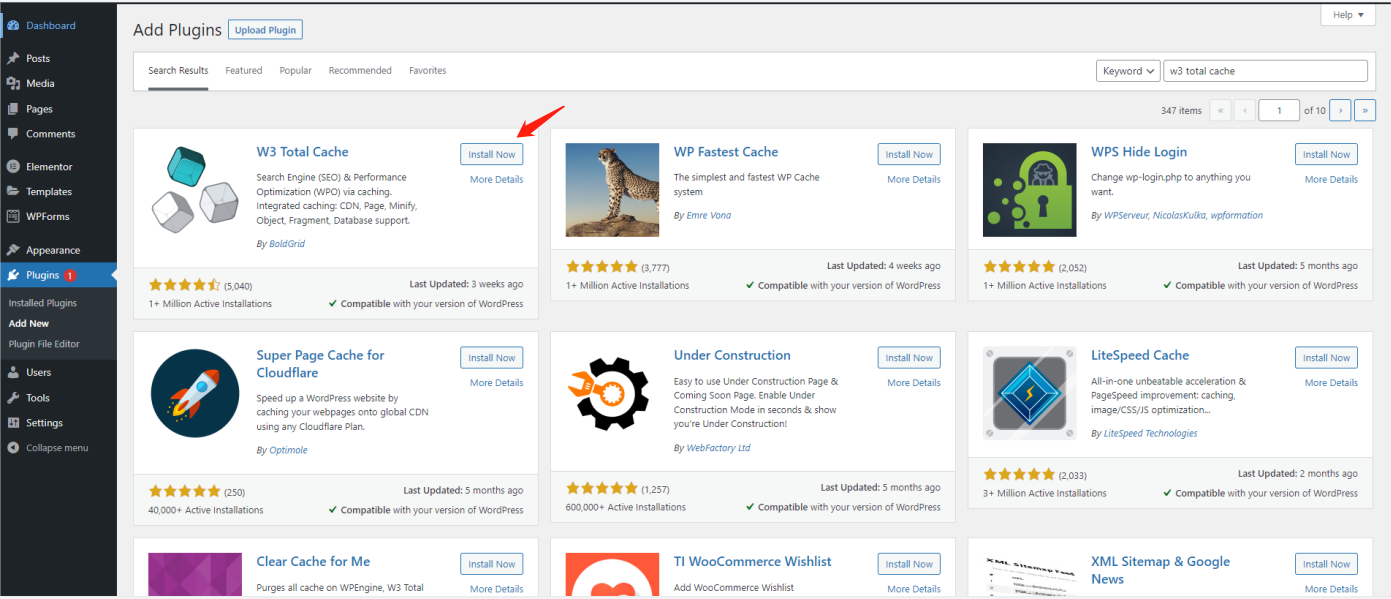
Task: Open the Keyword search type dropdown
Action: [1128, 71]
